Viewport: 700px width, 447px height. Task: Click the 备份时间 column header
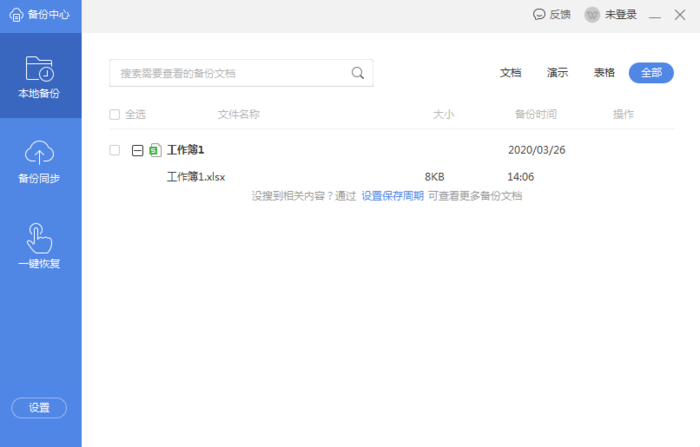tap(536, 115)
